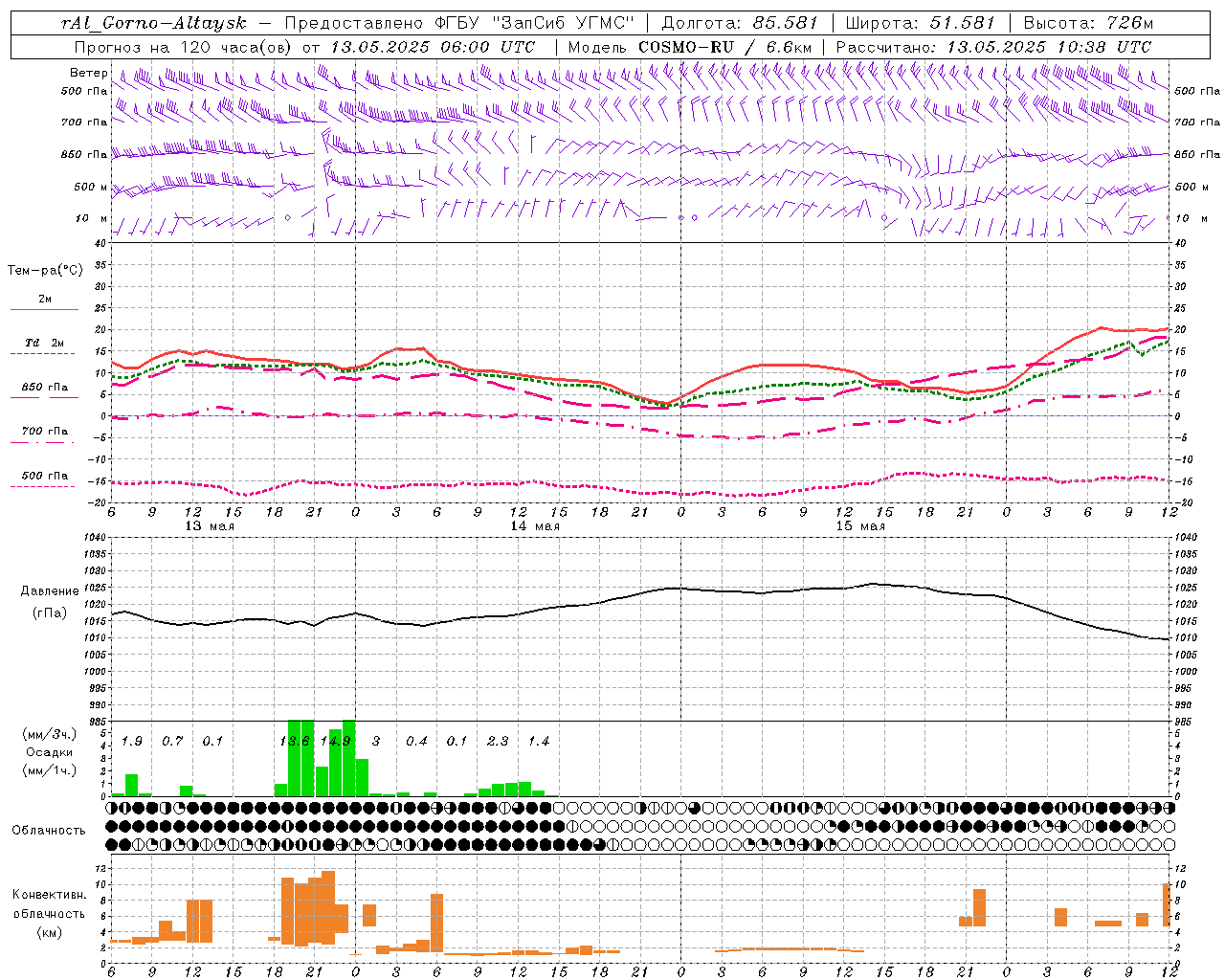Click the 13 мая date label

209,526
